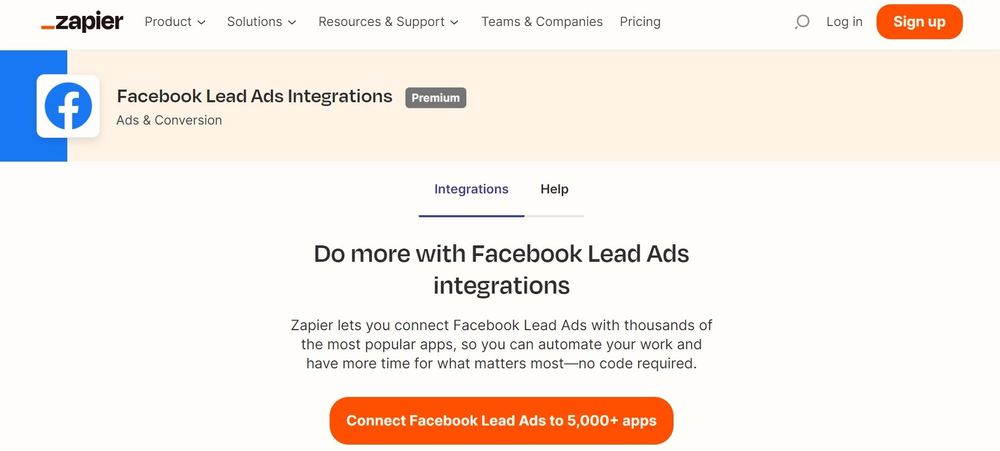Screen dimensions: 1000x451
Task: Open Resources & Support menu
Action: pos(388,22)
